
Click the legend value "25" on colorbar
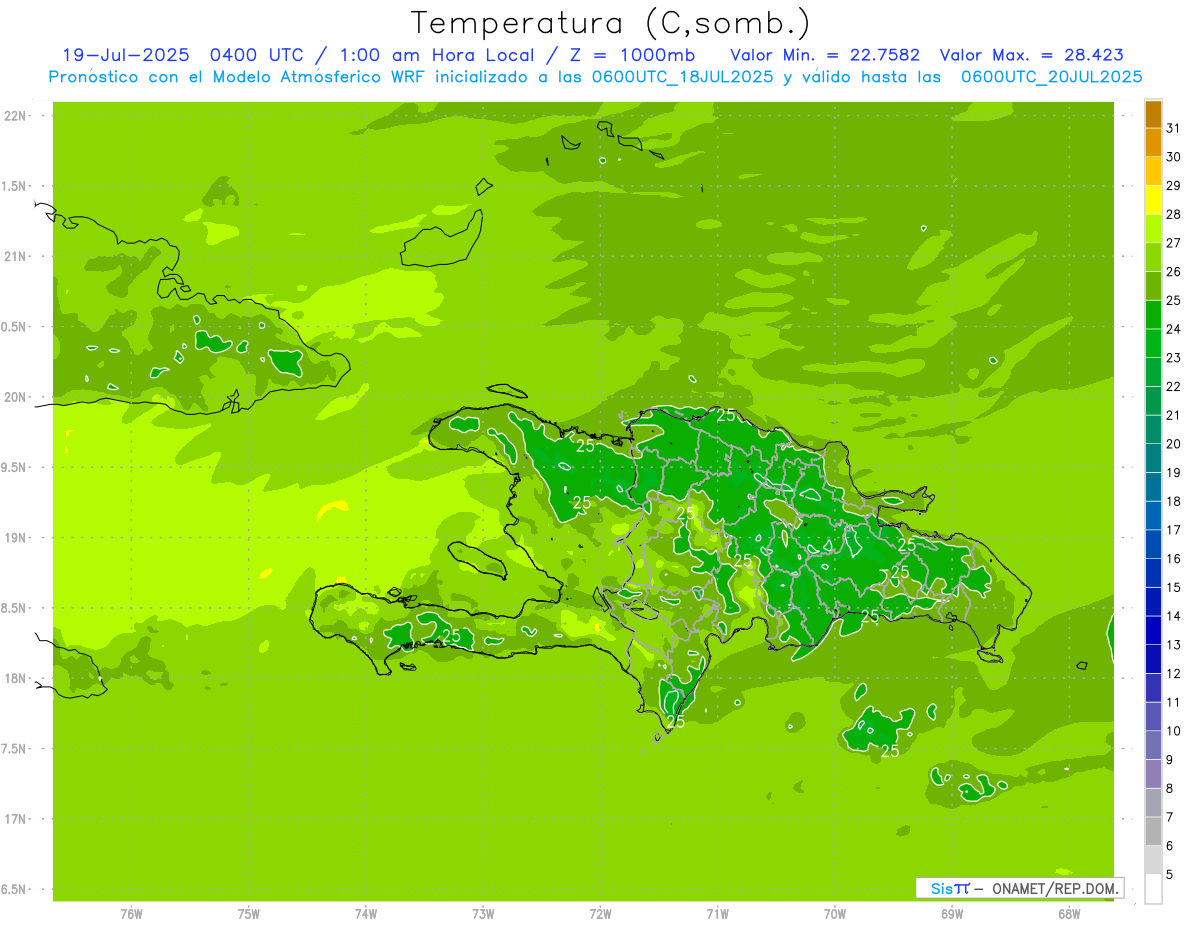click(x=1173, y=300)
